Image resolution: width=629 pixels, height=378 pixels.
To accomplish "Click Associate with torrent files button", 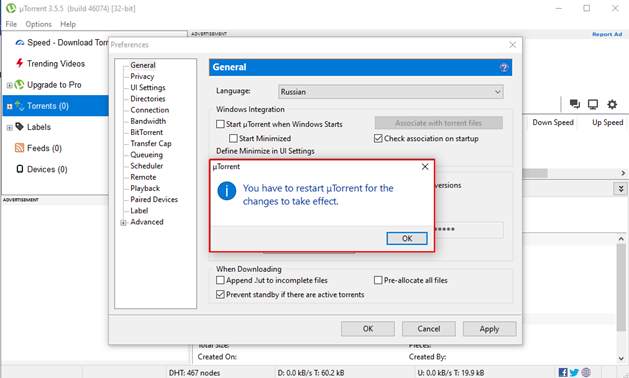I will [x=438, y=123].
